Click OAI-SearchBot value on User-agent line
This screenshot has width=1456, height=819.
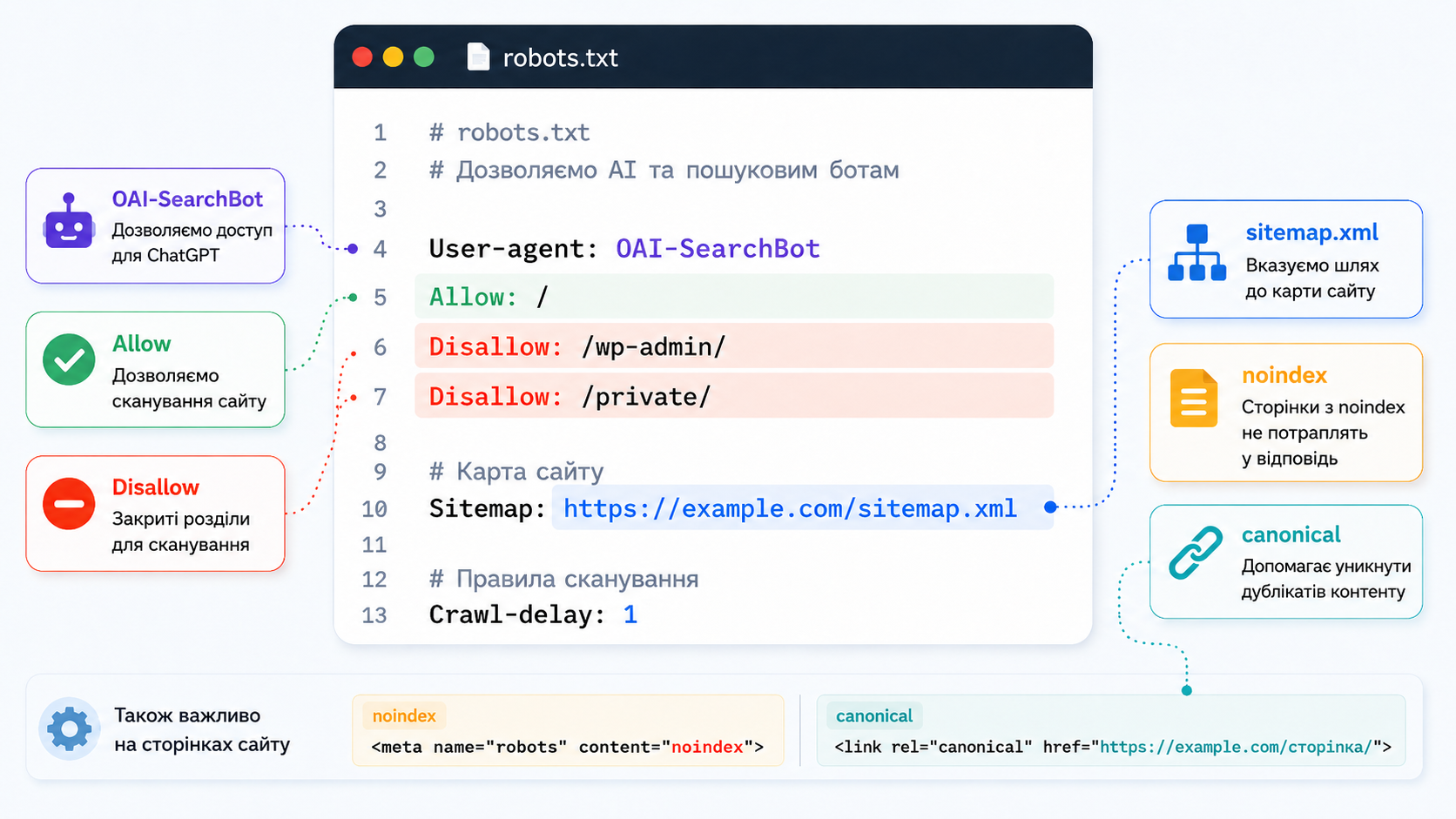click(718, 249)
